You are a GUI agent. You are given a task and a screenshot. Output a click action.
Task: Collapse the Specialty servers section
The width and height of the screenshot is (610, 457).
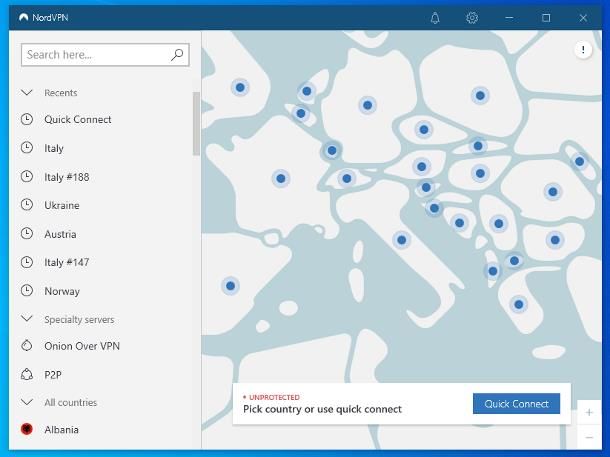27,319
